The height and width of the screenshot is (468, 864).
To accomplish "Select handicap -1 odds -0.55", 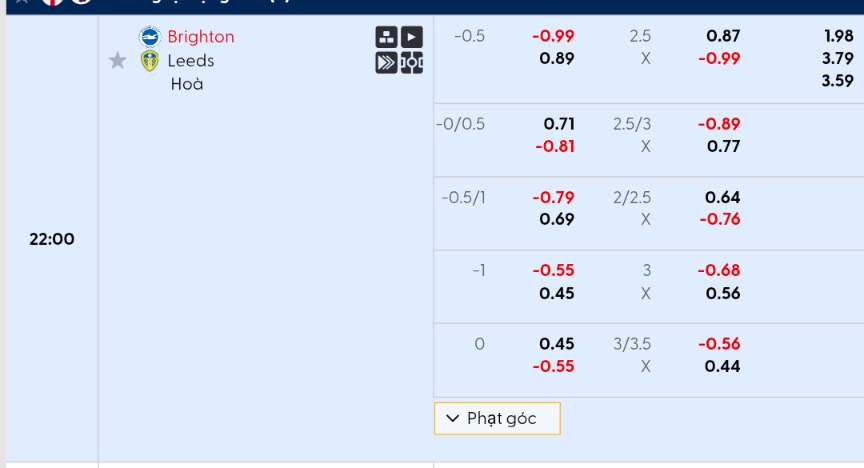I will tap(554, 270).
